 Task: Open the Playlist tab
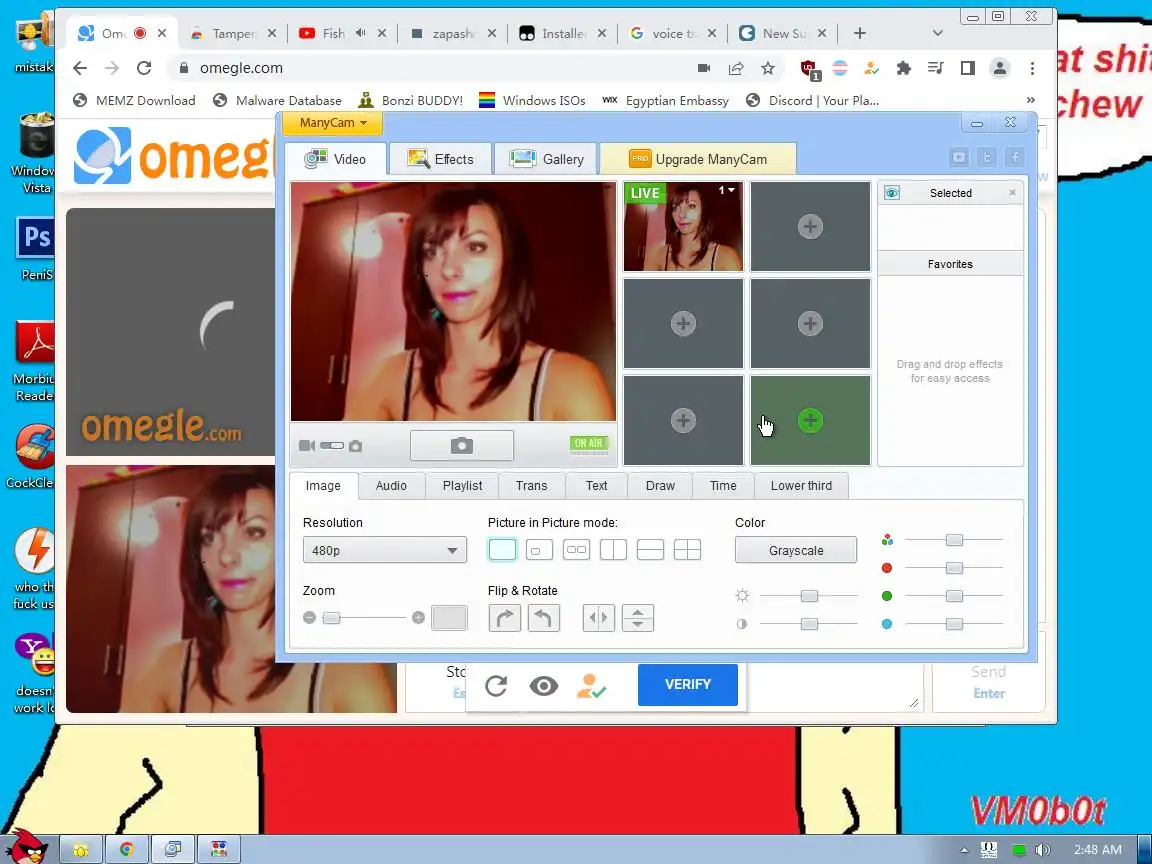pyautogui.click(x=462, y=486)
